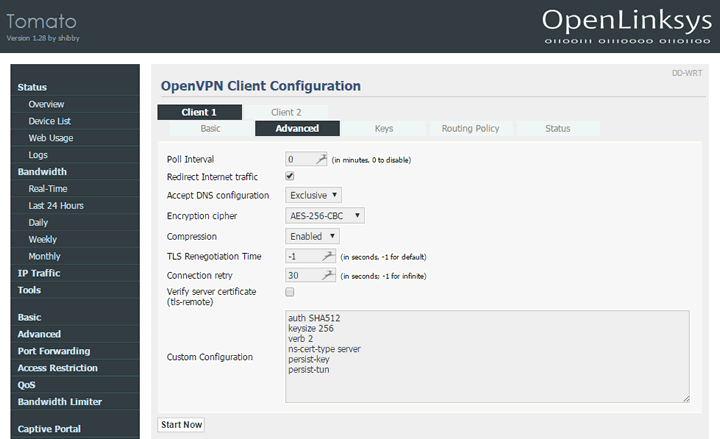Open the Keys sub-tab
Screen dimensions: 720x439
pyautogui.click(x=384, y=129)
